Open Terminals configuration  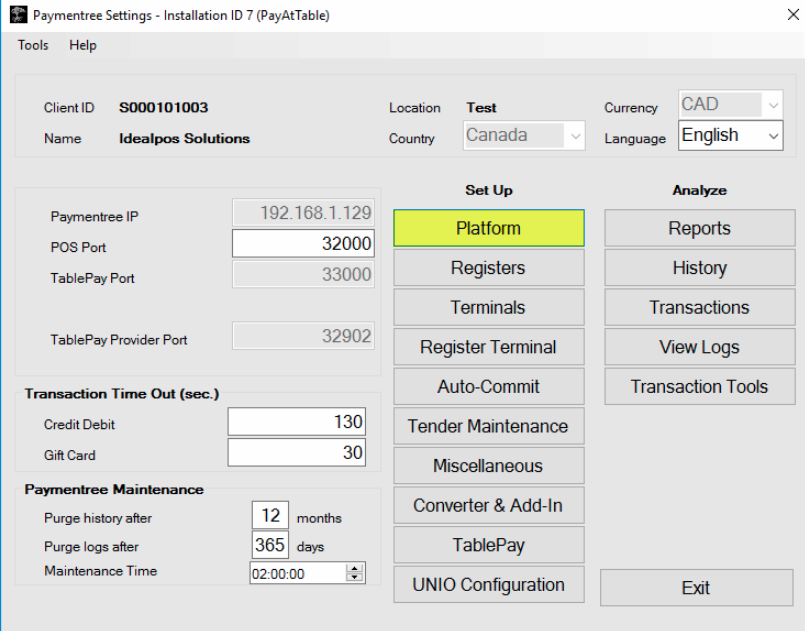489,307
